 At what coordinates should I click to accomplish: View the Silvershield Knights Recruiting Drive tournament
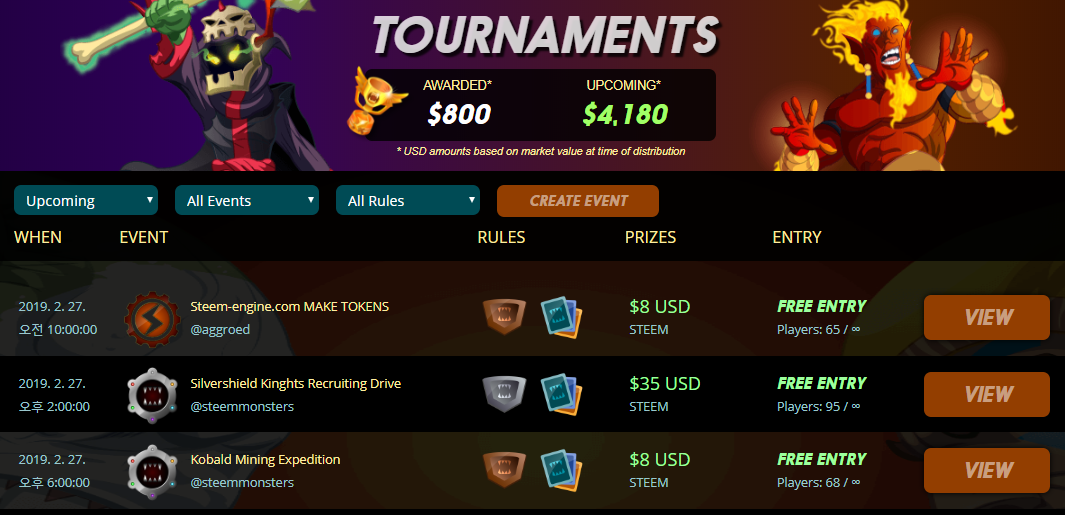point(987,395)
